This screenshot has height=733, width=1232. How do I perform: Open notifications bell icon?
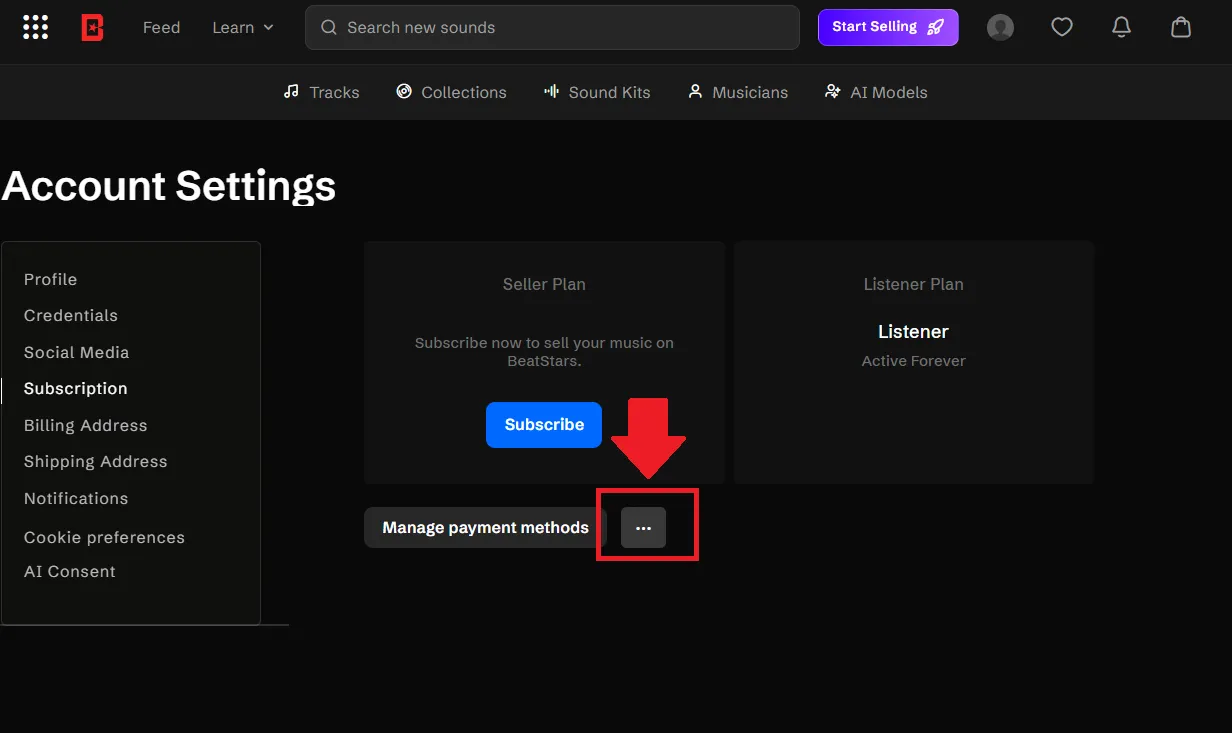(1121, 27)
